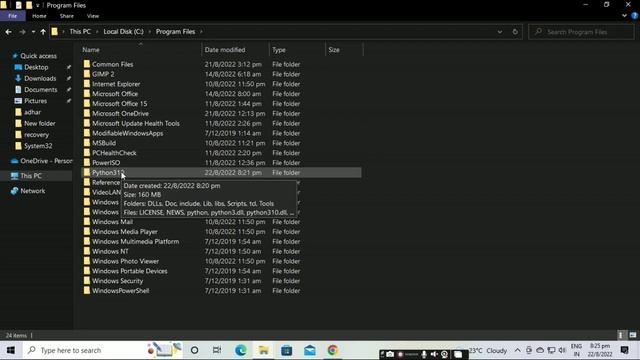Select the Microsoft Office 15 folder icon

pyautogui.click(x=87, y=103)
